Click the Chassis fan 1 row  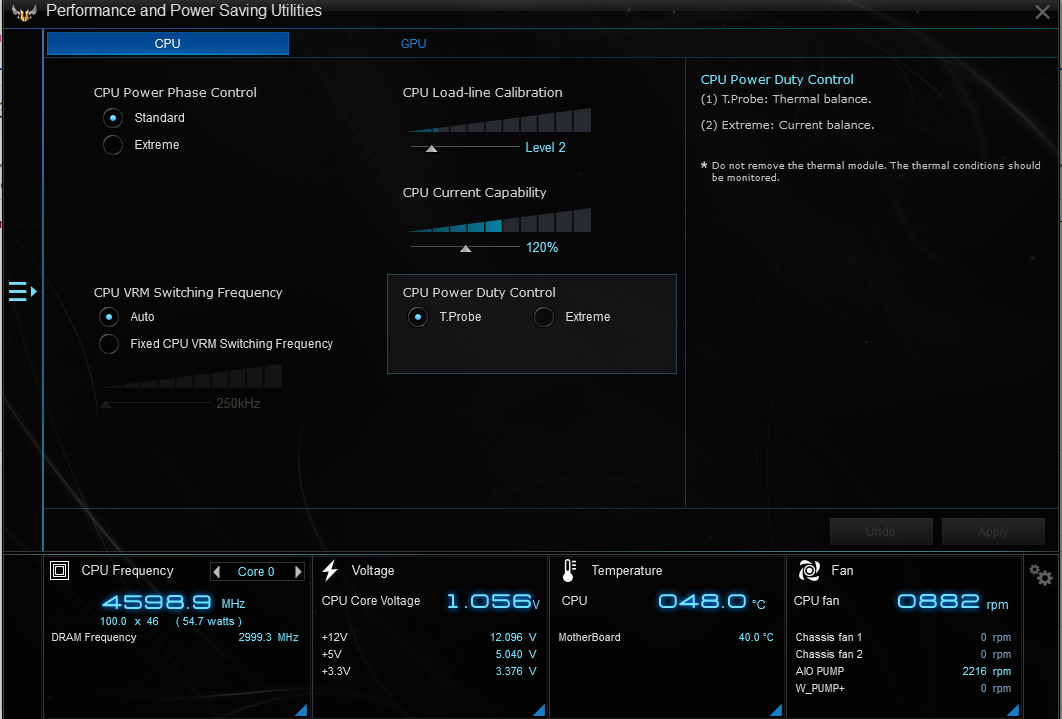(x=903, y=637)
